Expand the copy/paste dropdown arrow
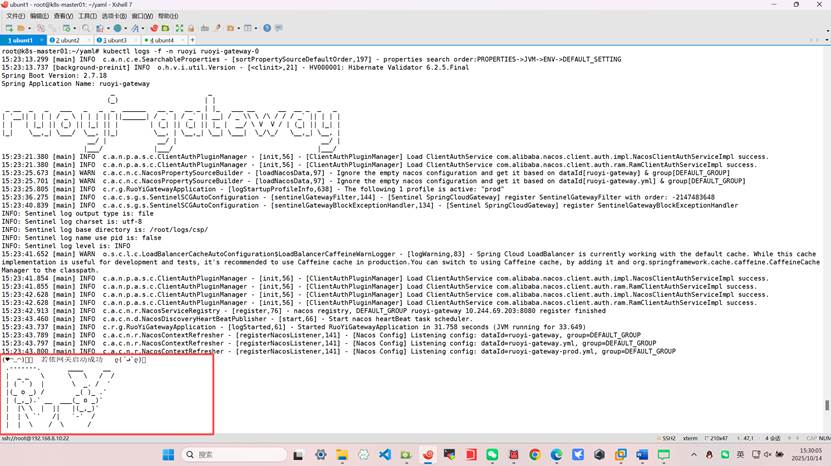Viewport: 831px width, 466px height. point(108,28)
